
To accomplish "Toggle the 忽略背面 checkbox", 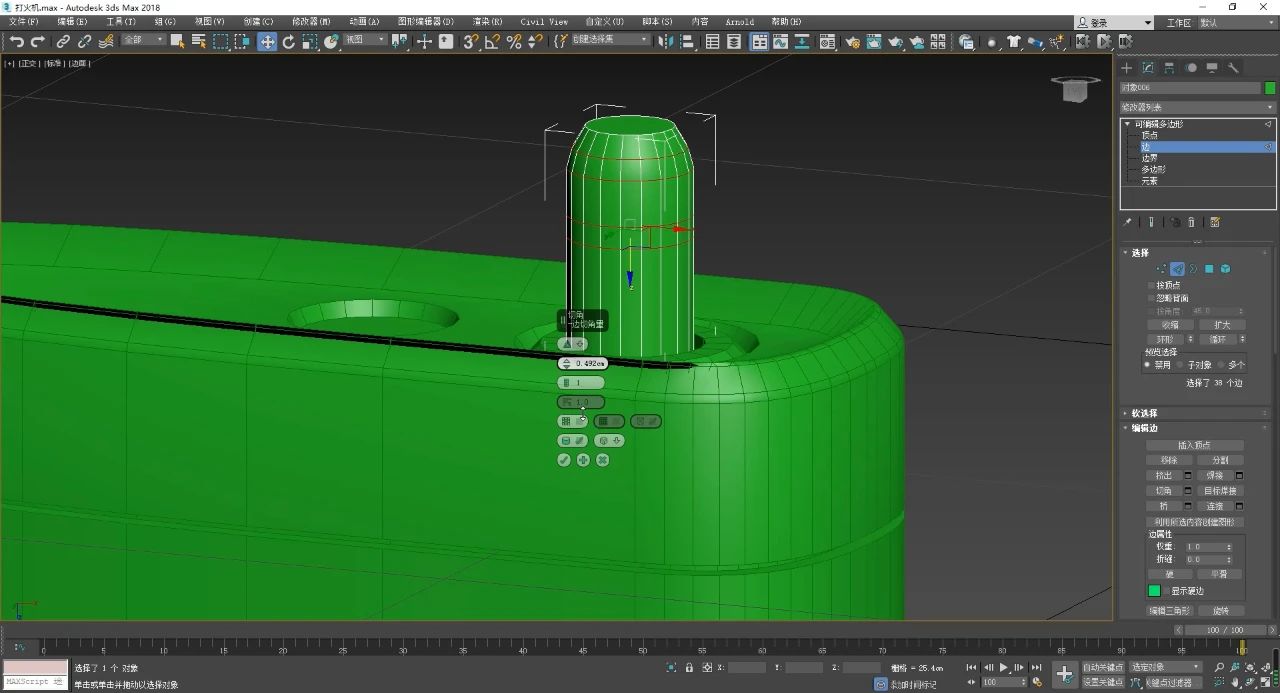I will tap(1151, 298).
